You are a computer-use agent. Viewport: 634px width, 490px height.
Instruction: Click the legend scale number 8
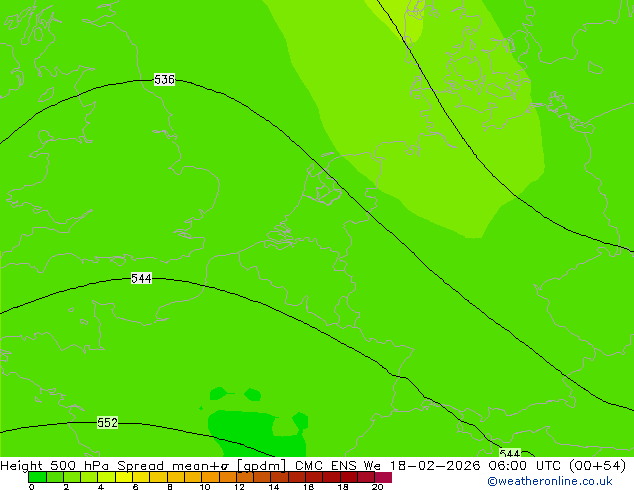170,486
